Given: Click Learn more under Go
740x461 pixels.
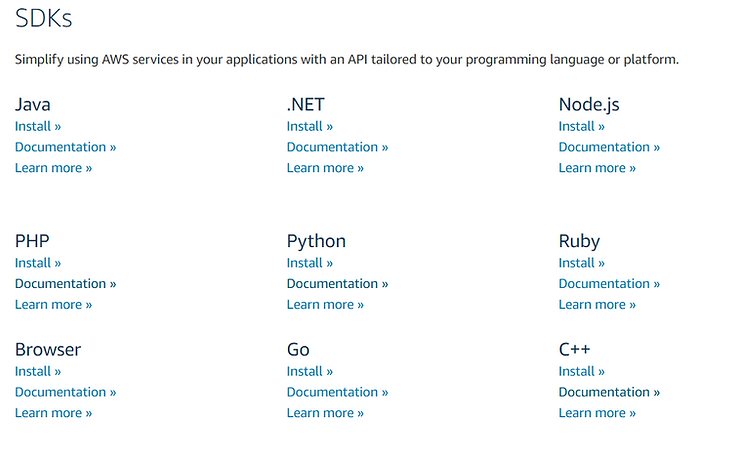Looking at the screenshot, I should pos(325,413).
